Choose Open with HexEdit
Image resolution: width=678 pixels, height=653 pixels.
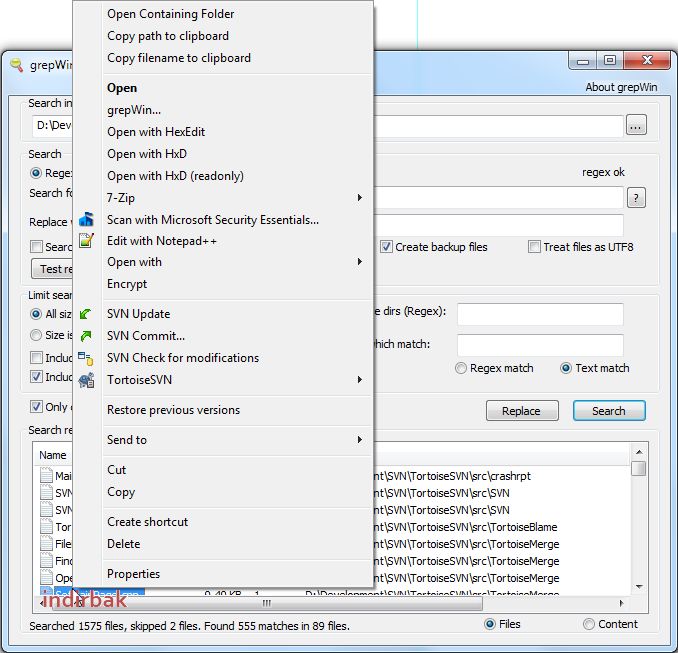(156, 132)
